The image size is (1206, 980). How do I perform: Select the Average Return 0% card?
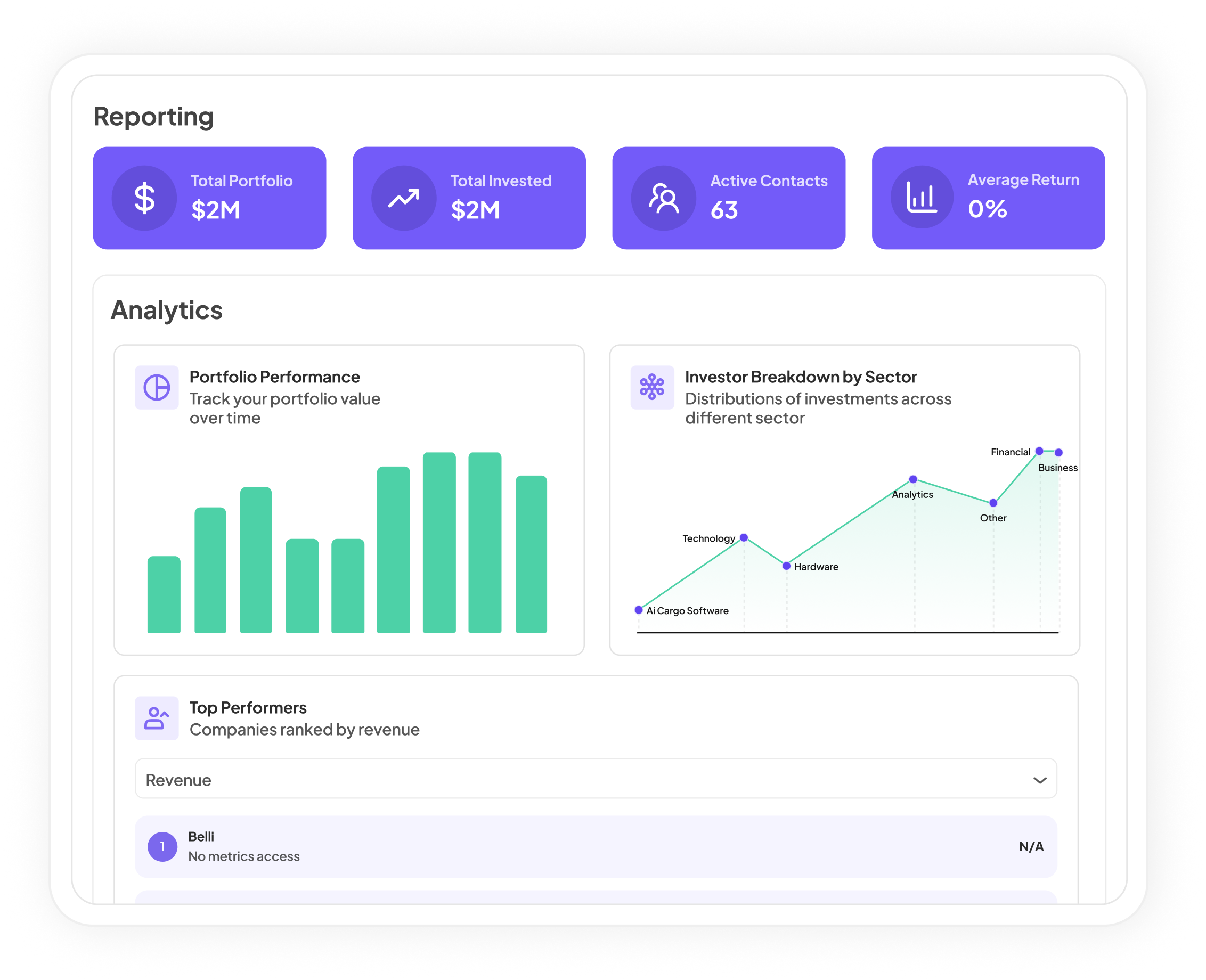[988, 198]
